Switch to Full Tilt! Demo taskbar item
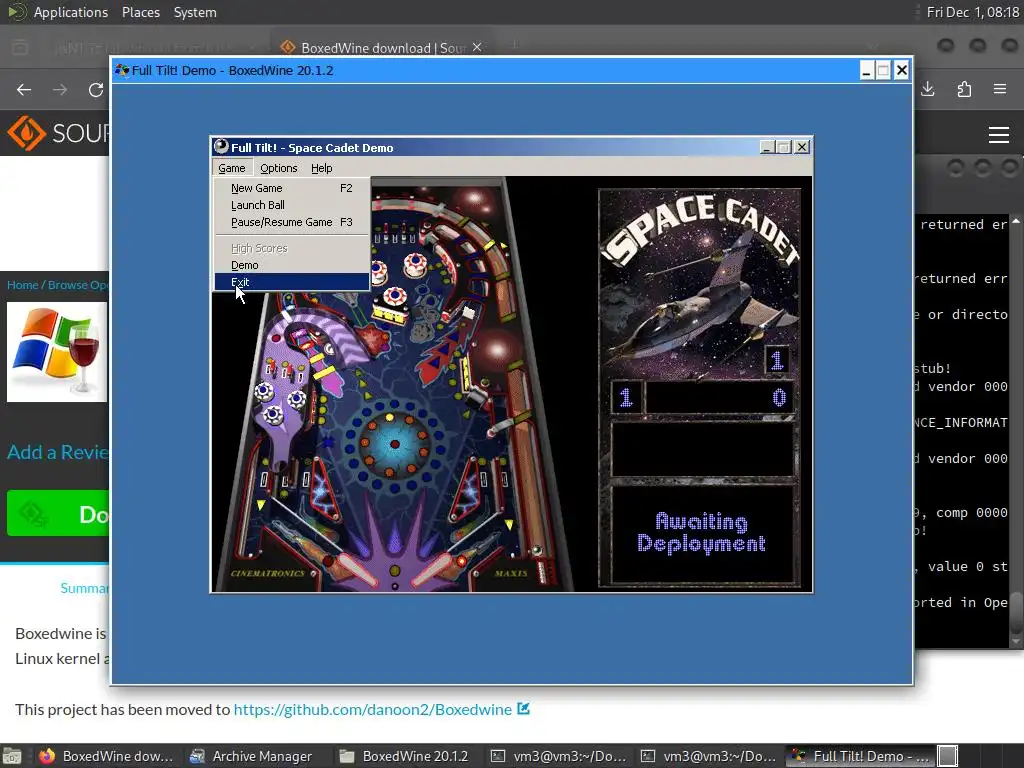Image resolution: width=1024 pixels, height=768 pixels. click(x=859, y=756)
